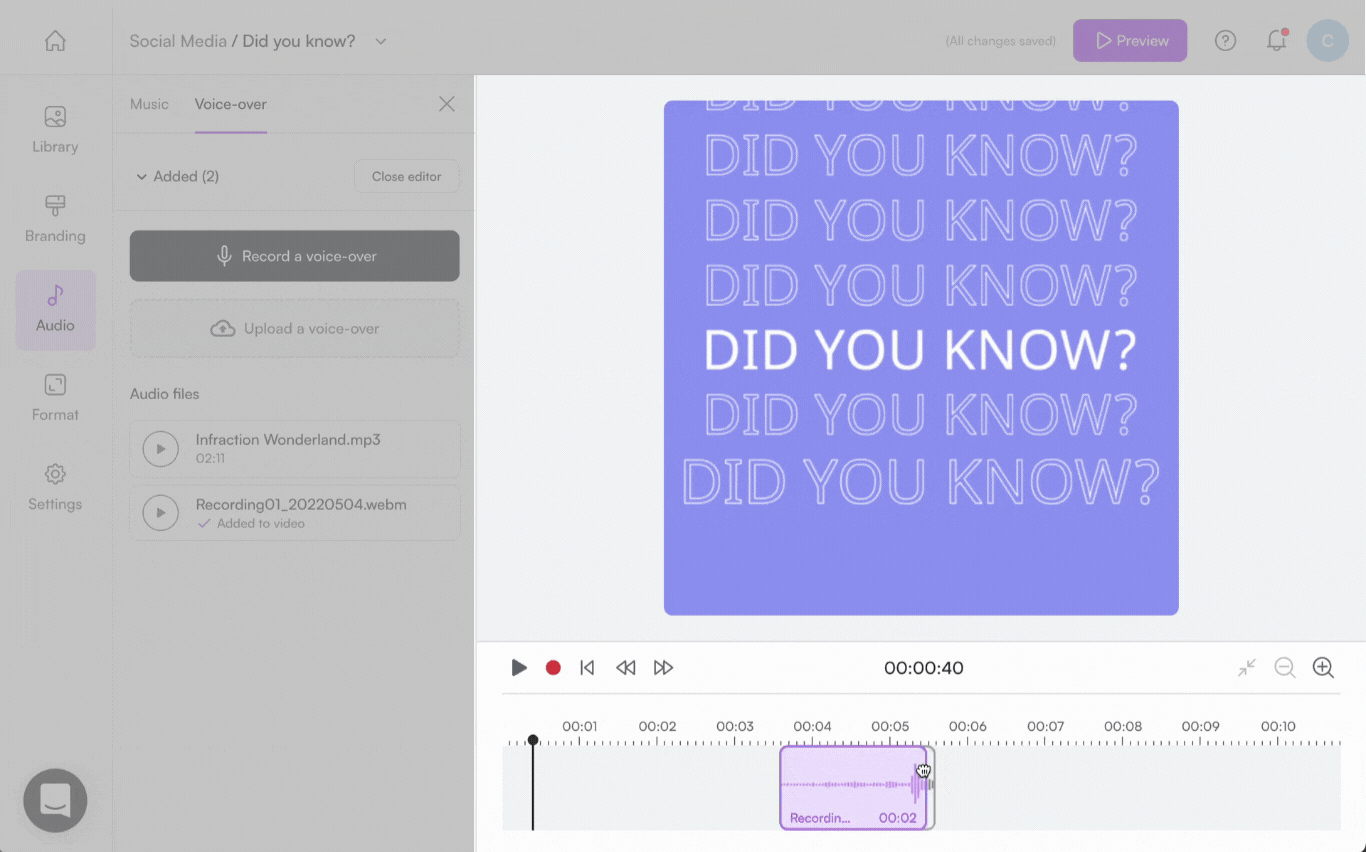Select the Recording clip on the timeline
The width and height of the screenshot is (1366, 852).
853,788
